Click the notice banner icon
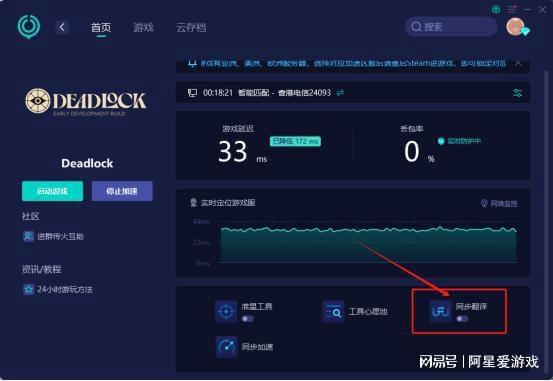This screenshot has width=553, height=381. coord(192,64)
